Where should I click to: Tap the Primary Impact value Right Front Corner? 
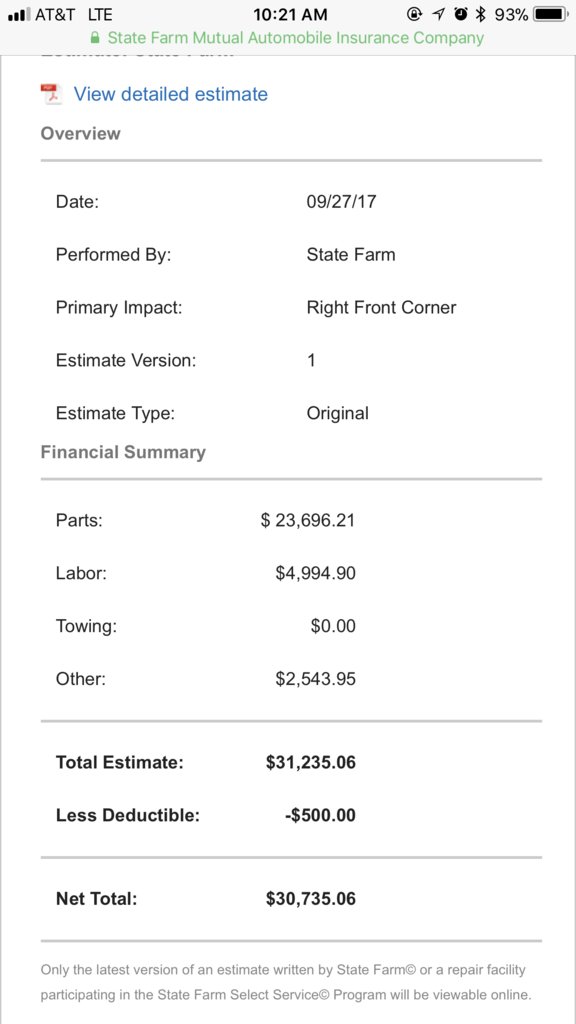tap(381, 308)
